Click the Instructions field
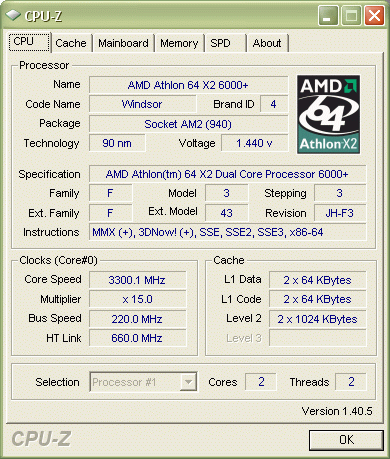Screen dimensions: 390x459 coord(227,232)
